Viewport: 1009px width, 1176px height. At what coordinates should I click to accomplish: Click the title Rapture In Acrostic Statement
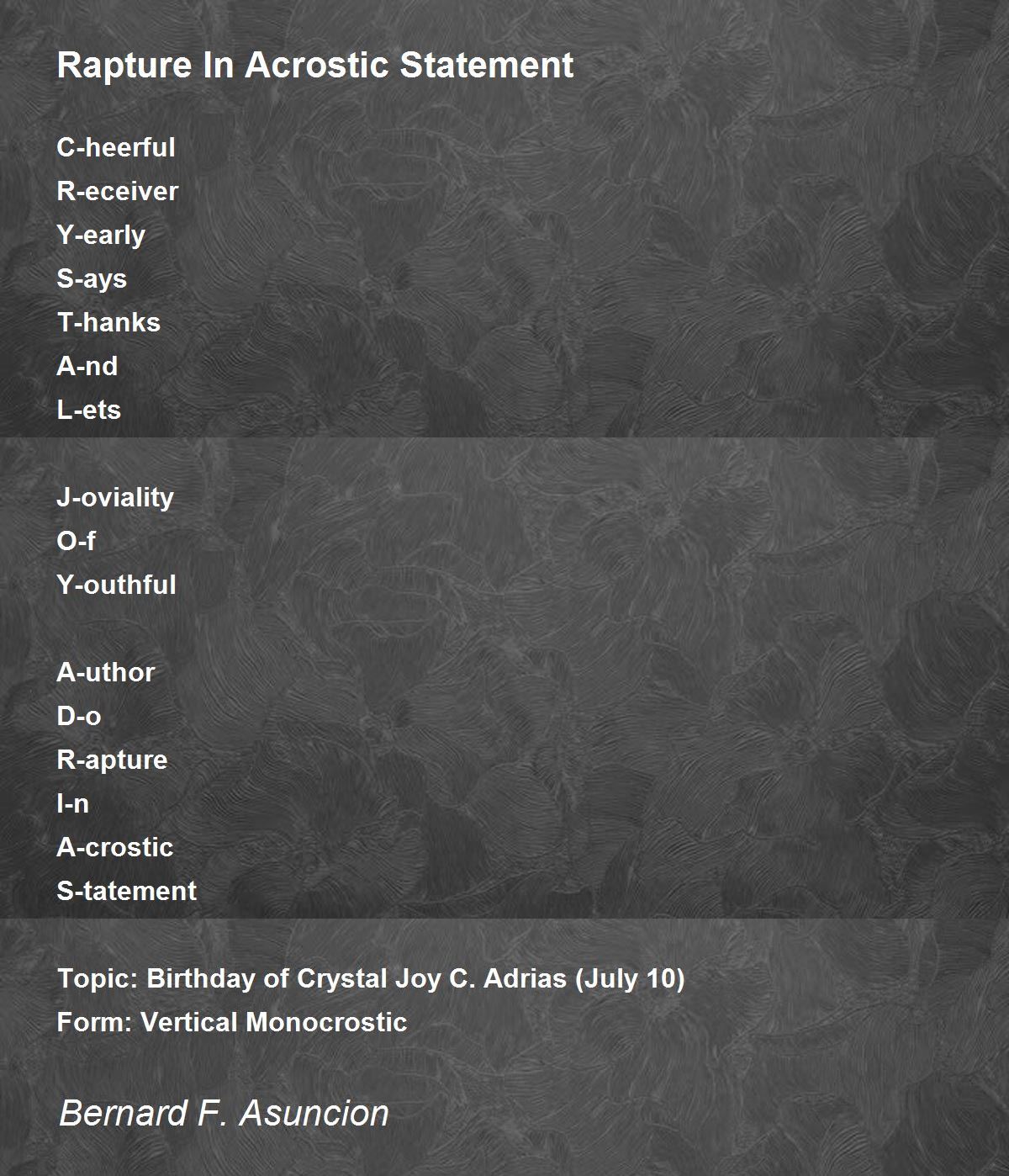click(x=315, y=66)
